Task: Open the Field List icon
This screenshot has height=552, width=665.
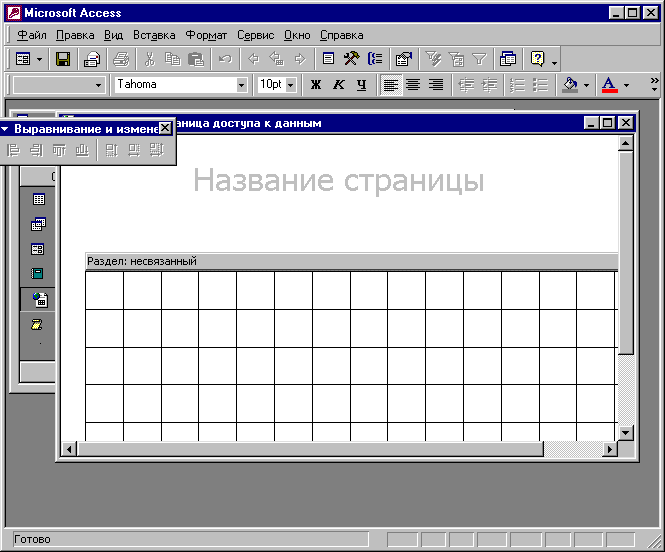Action: tap(328, 59)
